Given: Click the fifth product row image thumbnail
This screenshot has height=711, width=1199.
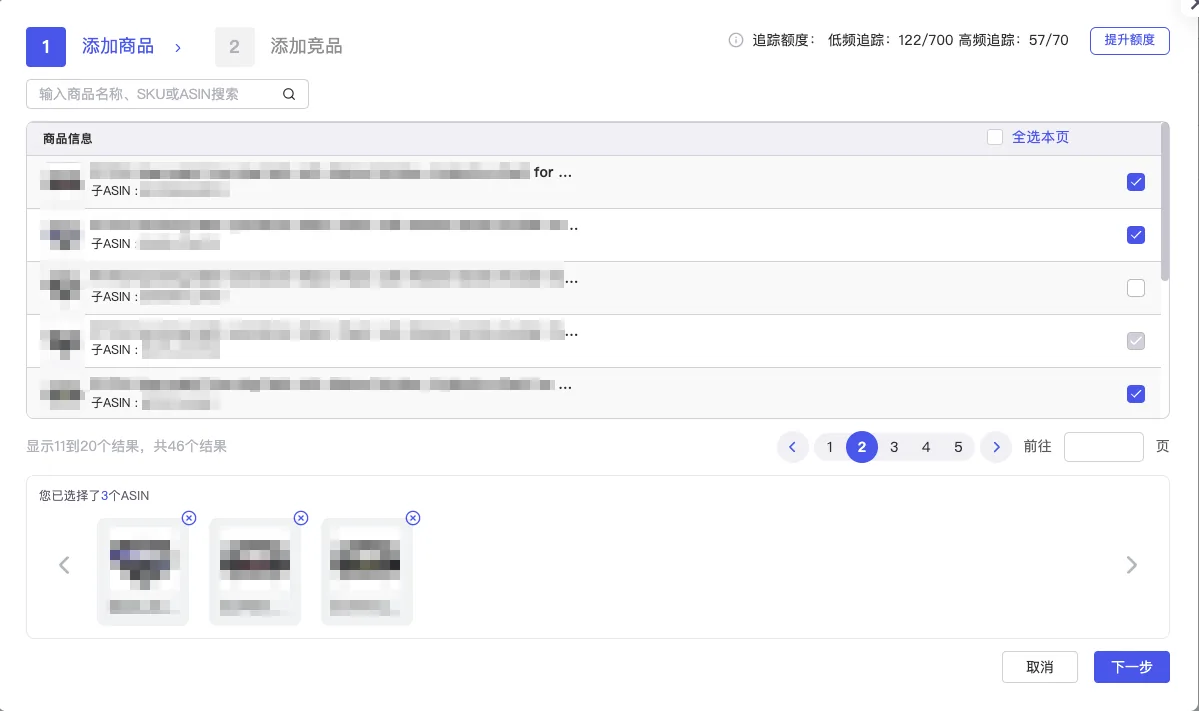Looking at the screenshot, I should pyautogui.click(x=61, y=394).
